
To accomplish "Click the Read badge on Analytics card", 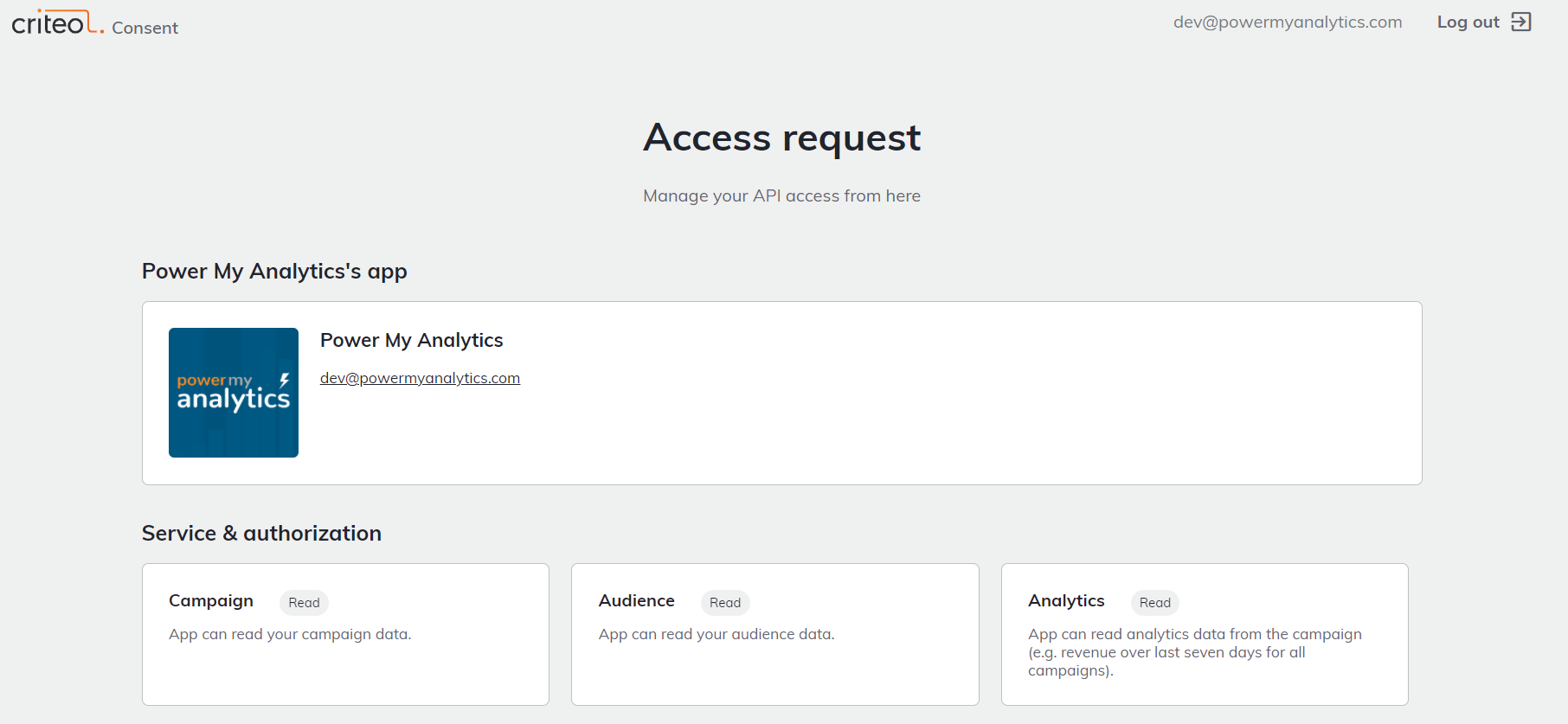I will click(1155, 603).
